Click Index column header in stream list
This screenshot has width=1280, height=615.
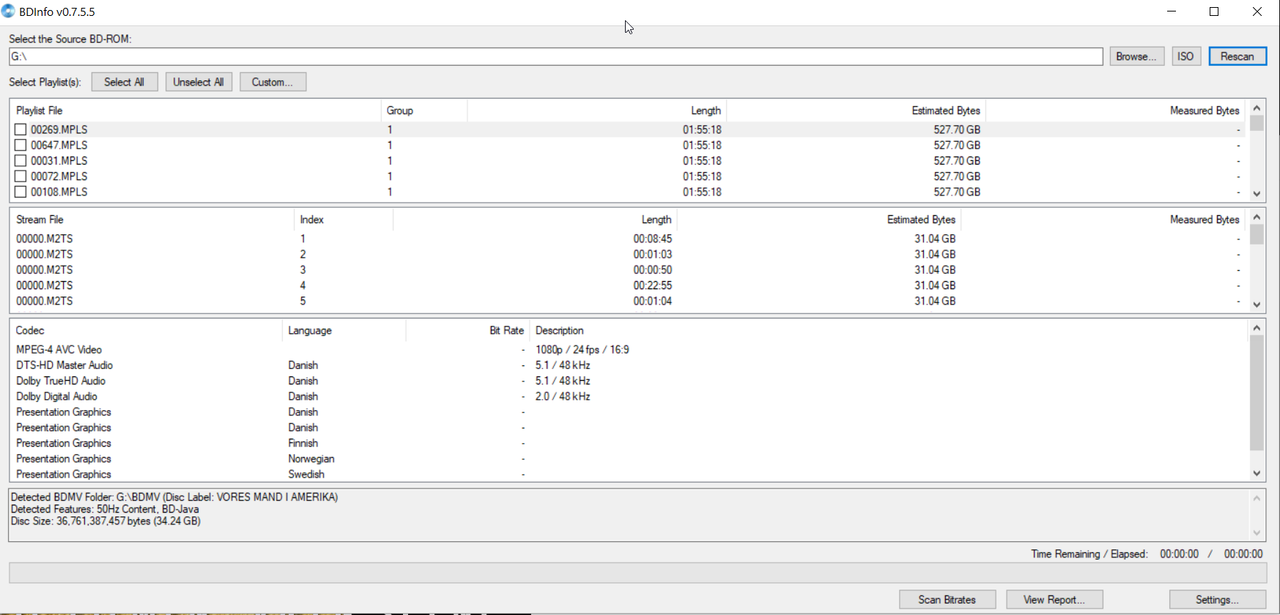pos(344,220)
